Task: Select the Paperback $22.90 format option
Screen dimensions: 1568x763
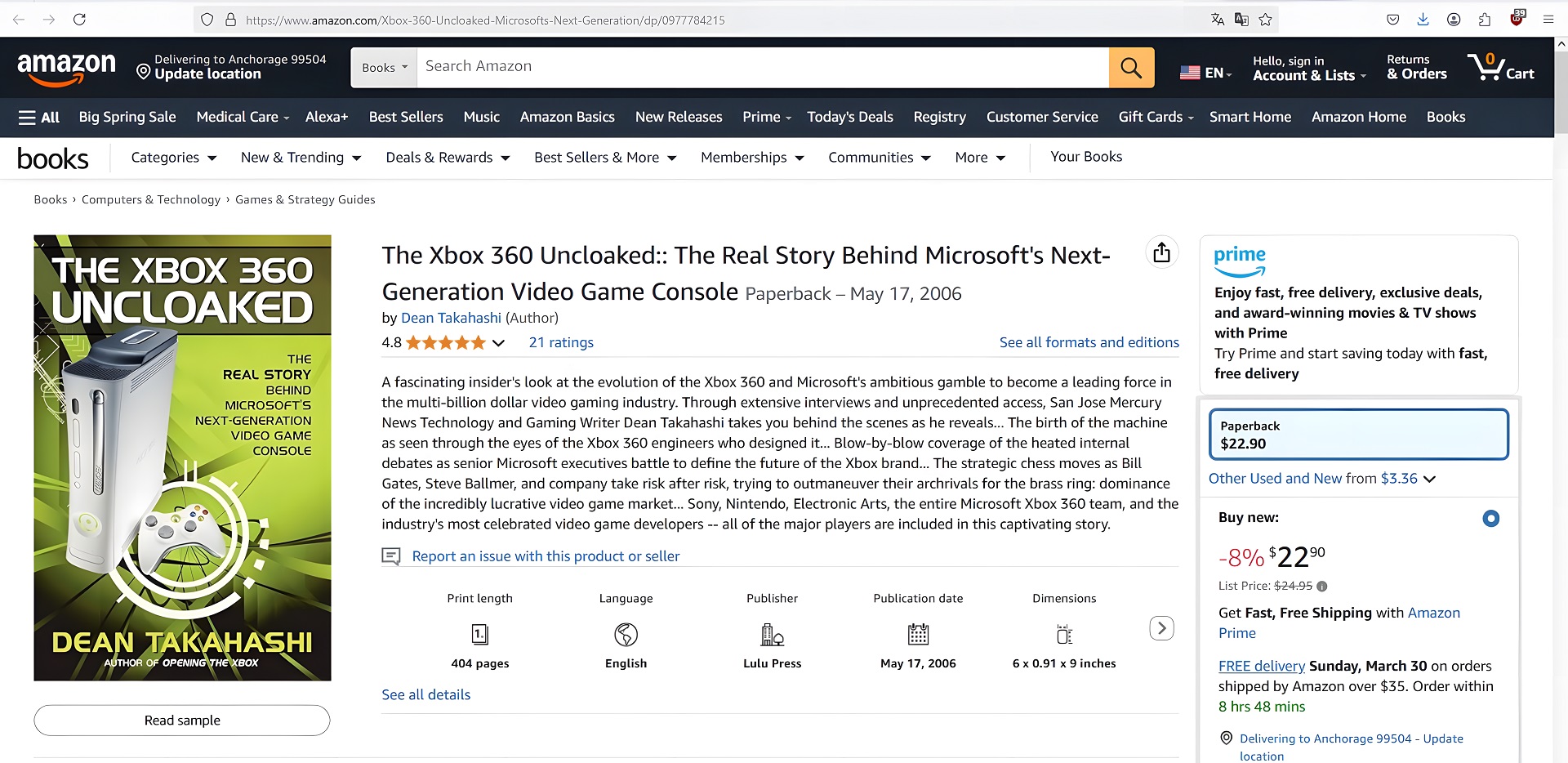Action: click(x=1358, y=435)
